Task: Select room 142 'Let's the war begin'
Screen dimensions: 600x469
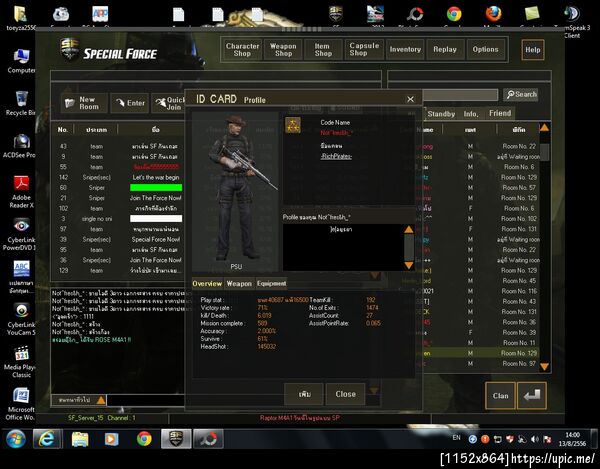Action: point(119,178)
